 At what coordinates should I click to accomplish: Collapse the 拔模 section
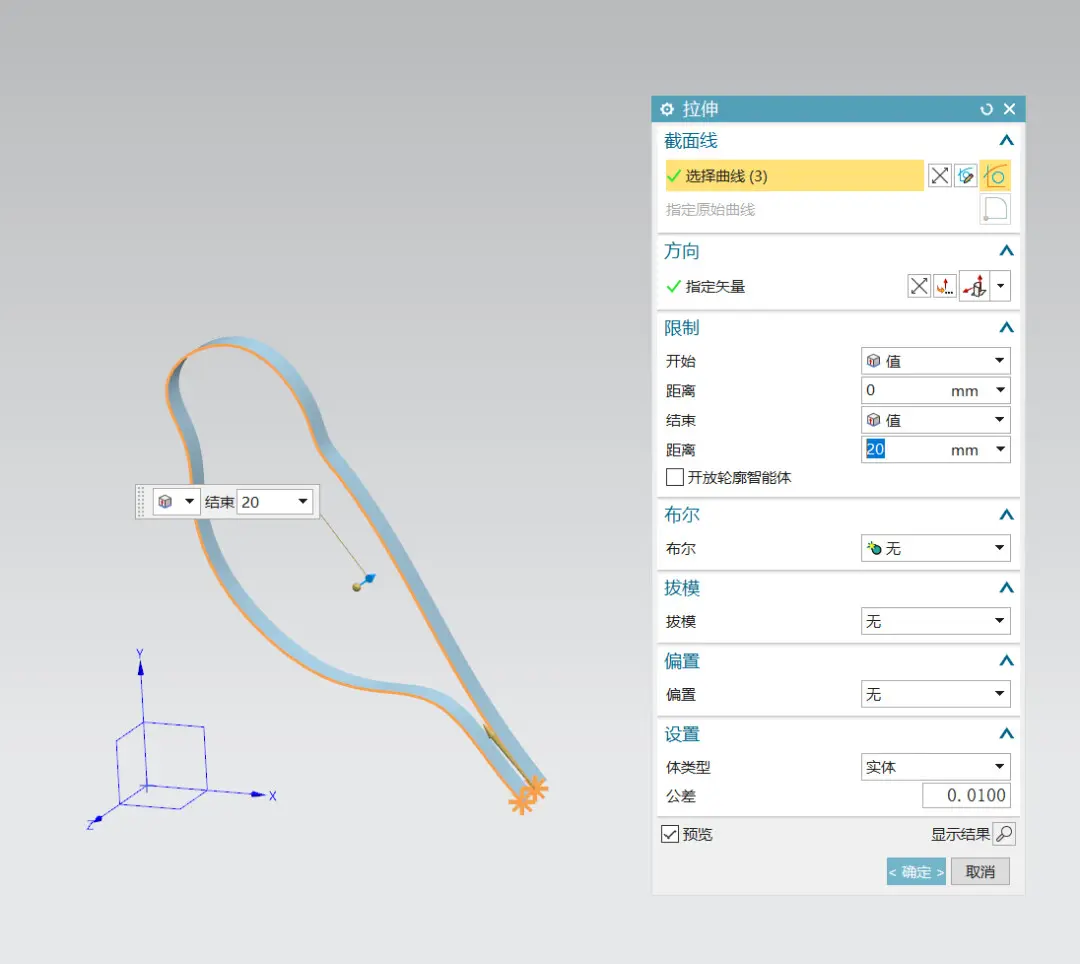1006,588
